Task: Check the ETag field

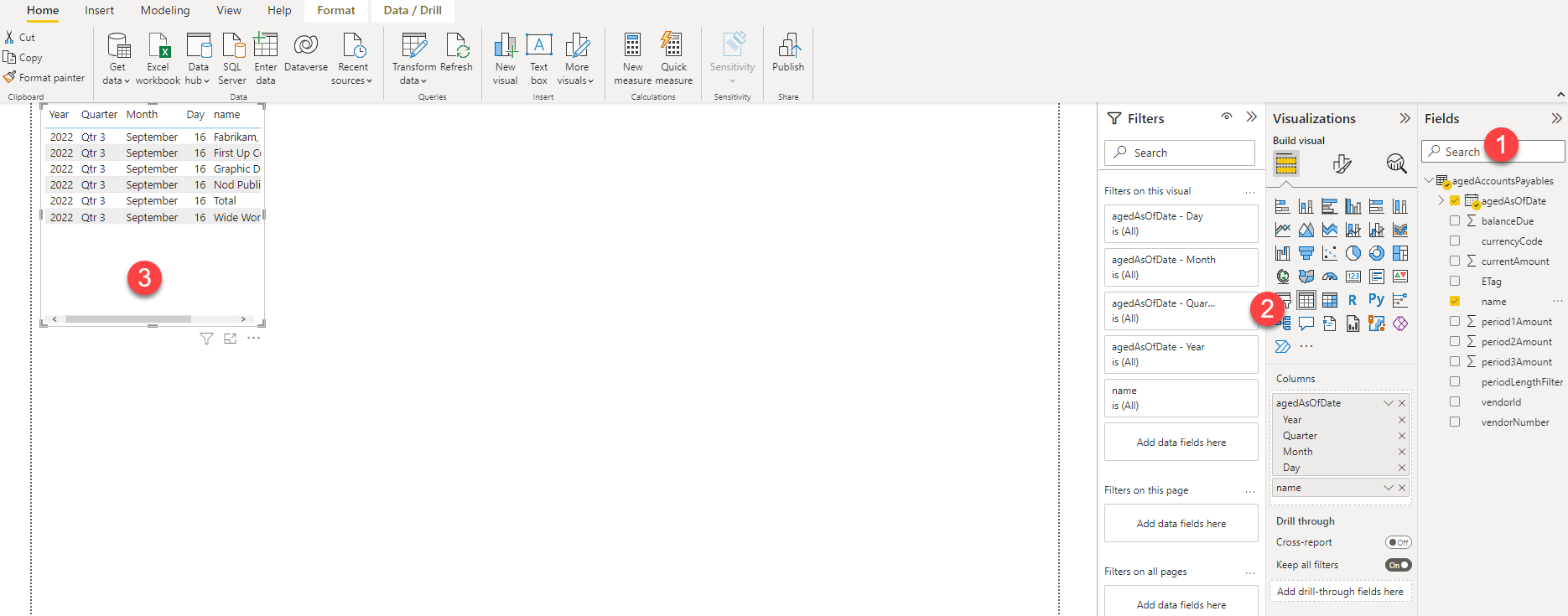Action: pos(1455,281)
